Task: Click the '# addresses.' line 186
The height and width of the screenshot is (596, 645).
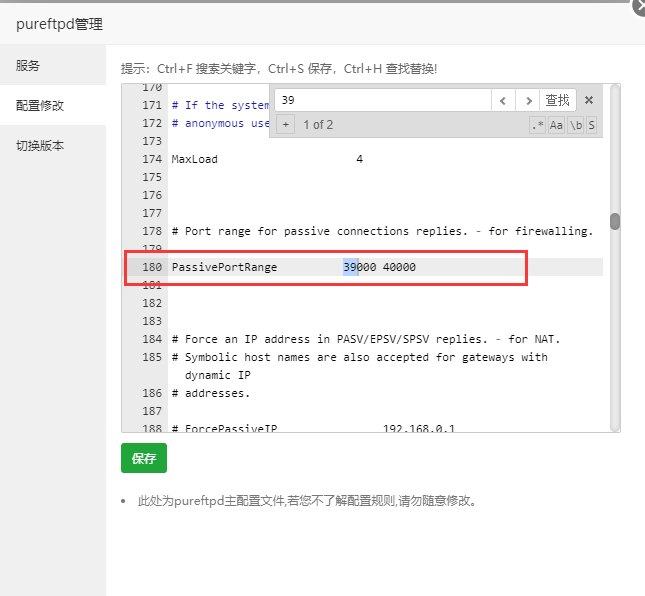Action: click(211, 393)
